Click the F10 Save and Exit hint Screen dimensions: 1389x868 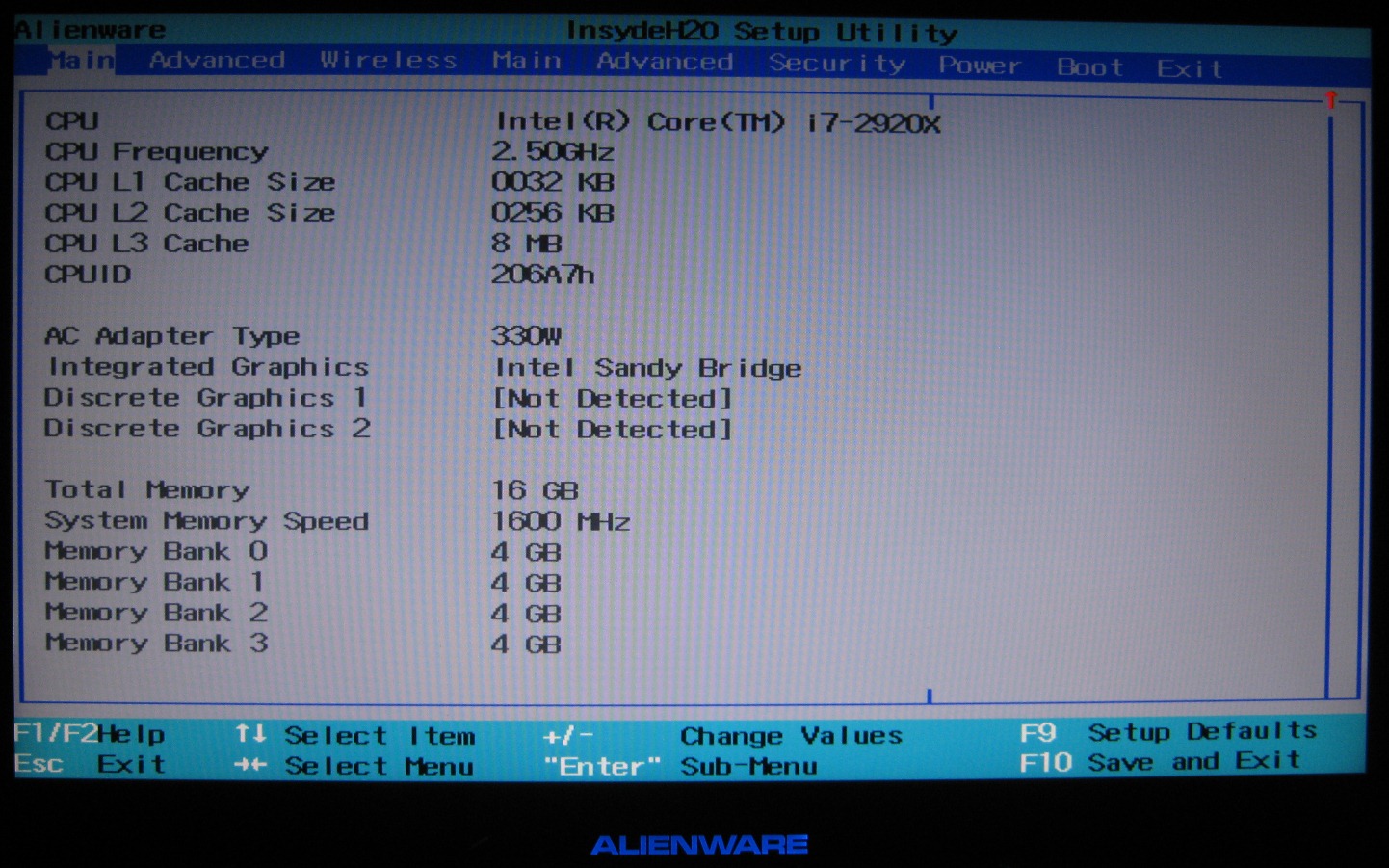[x=1161, y=762]
